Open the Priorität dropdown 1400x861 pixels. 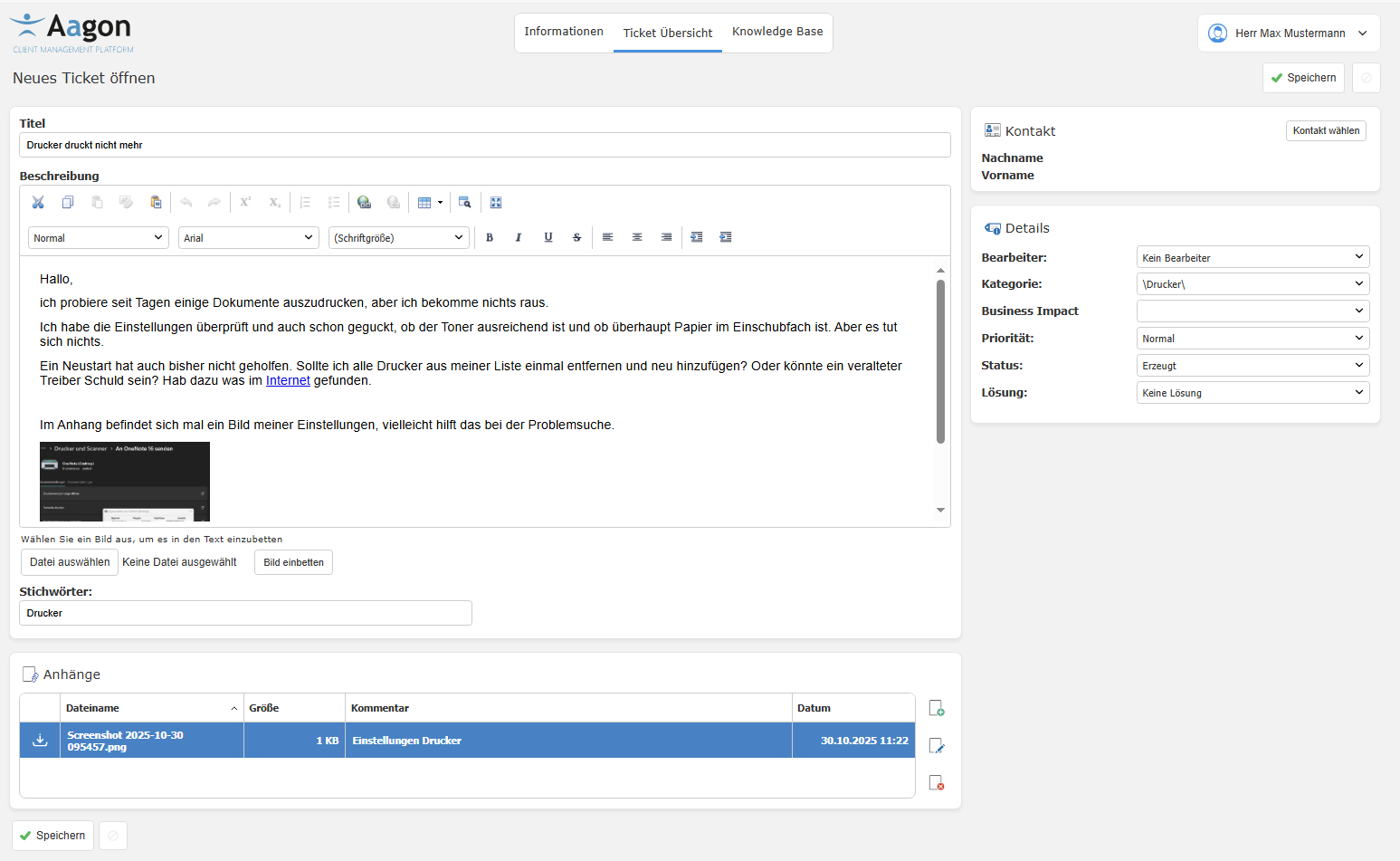(1252, 338)
